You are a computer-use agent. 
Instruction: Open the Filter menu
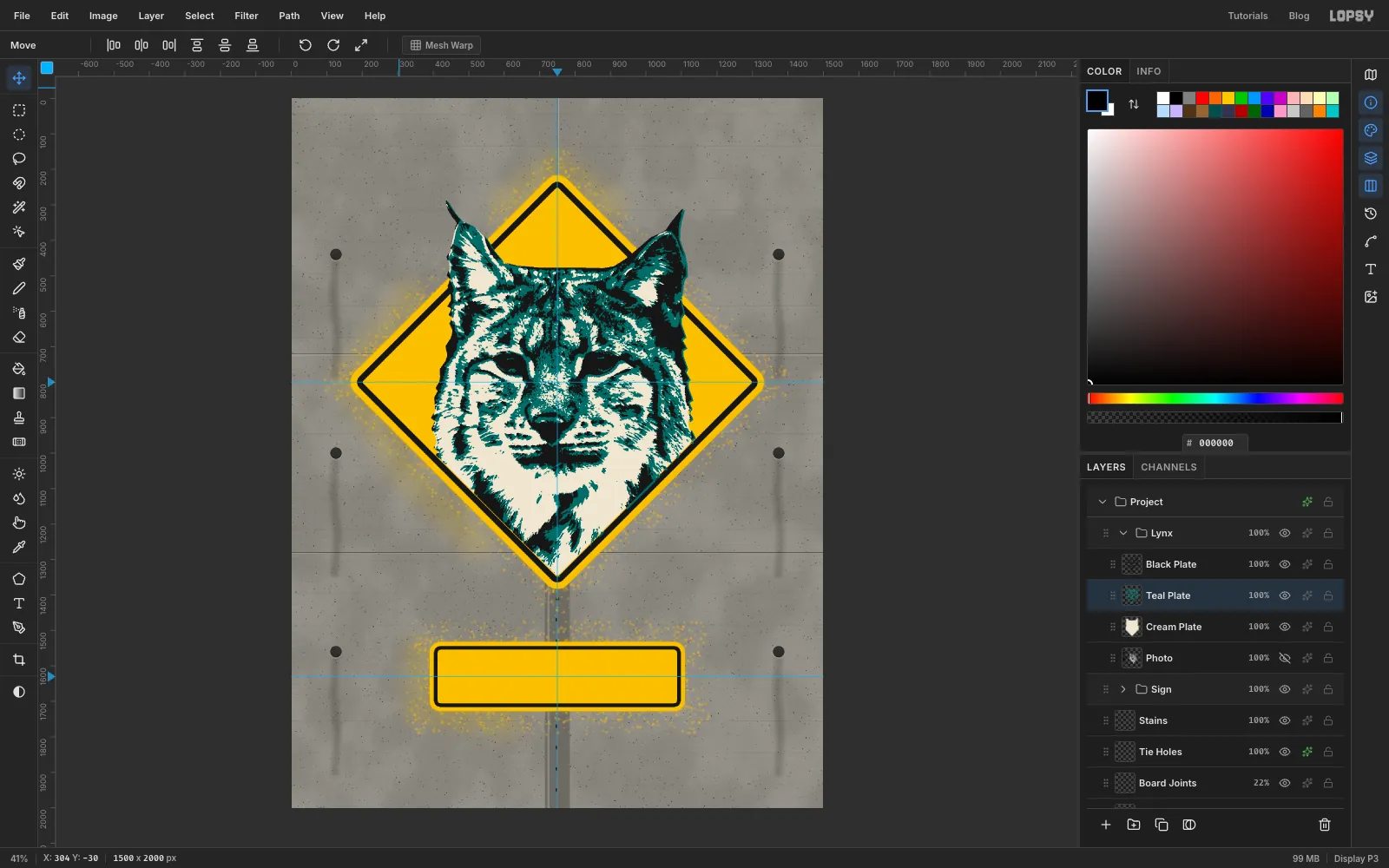[247, 16]
